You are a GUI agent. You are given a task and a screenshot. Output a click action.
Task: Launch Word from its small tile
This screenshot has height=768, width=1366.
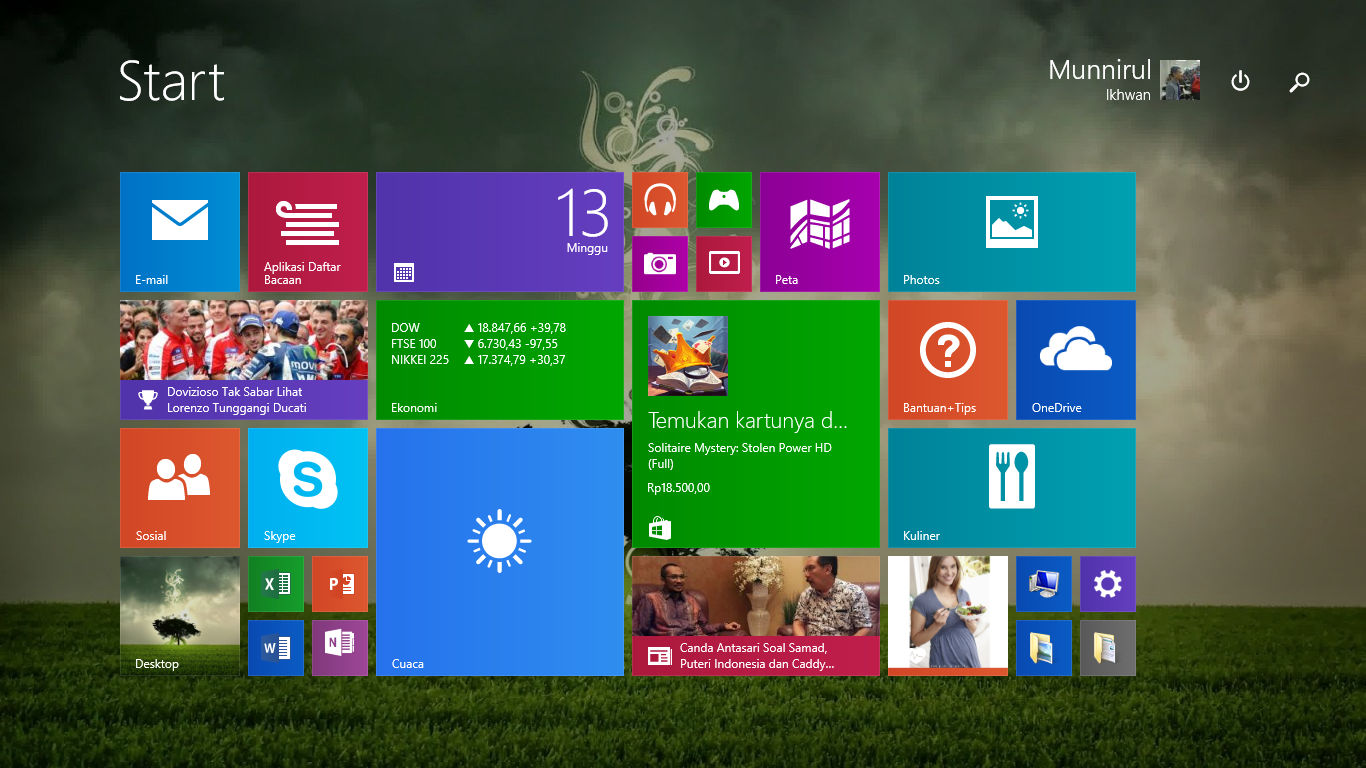(276, 648)
